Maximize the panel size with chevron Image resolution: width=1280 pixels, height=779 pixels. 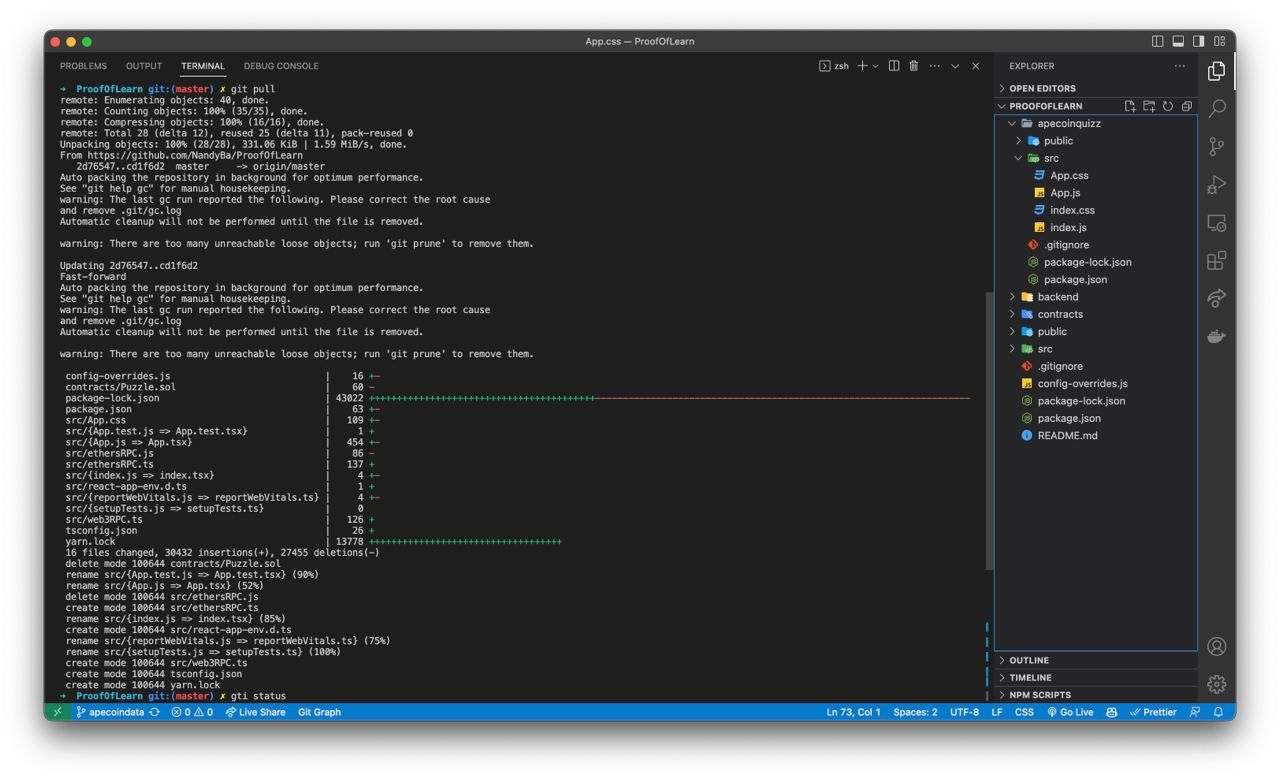(x=955, y=66)
